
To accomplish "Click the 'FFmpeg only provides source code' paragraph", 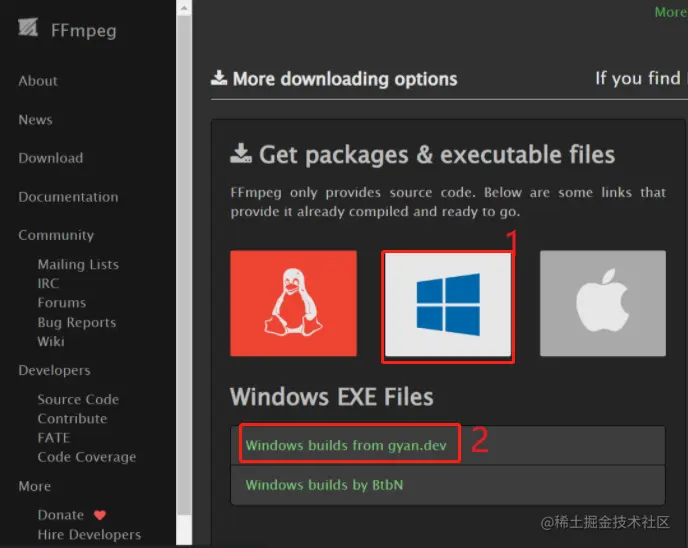I will pos(448,202).
